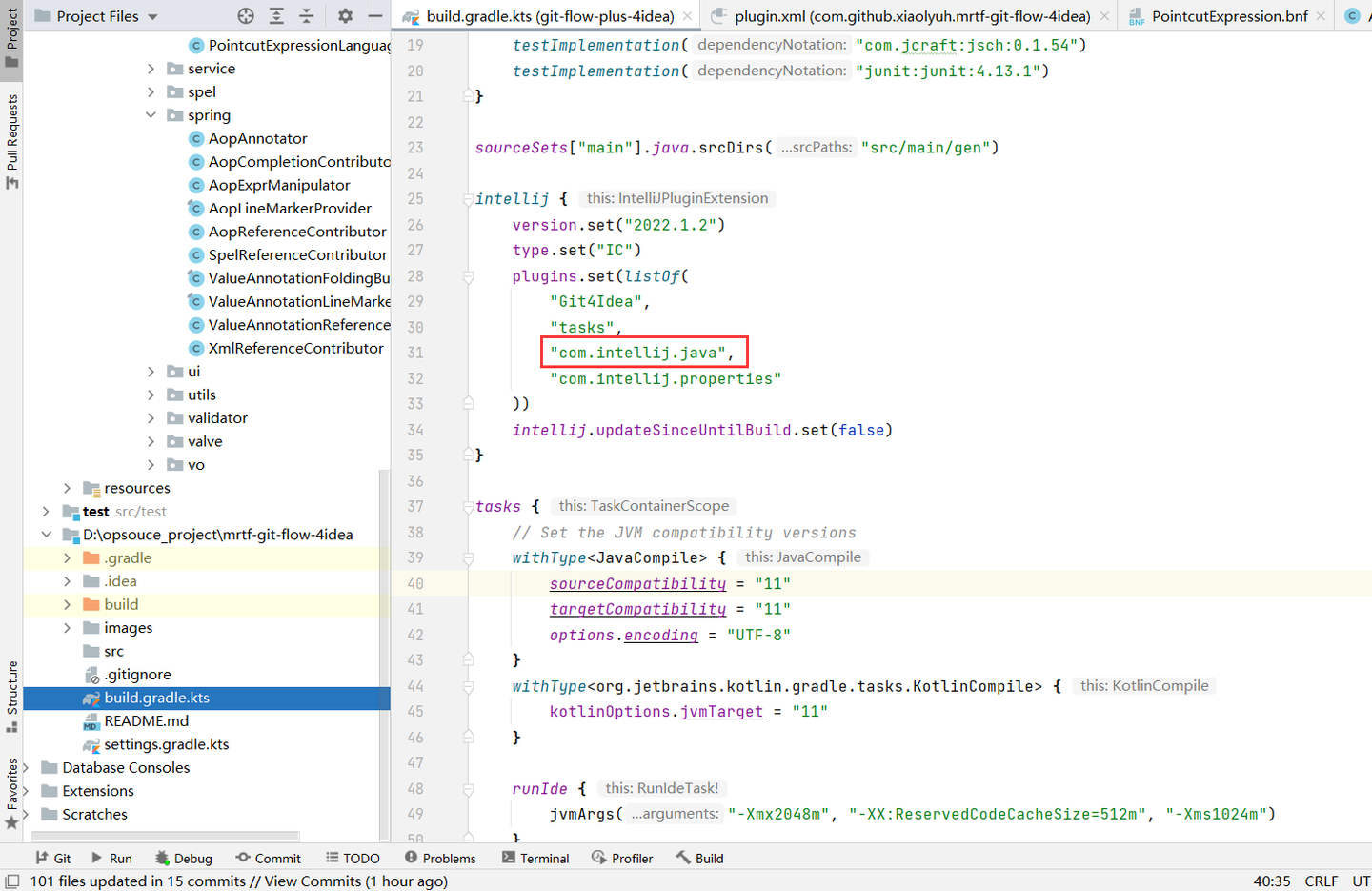Collapse the spring package in the tree
Screen dimensions: 1372x891
pos(151,114)
